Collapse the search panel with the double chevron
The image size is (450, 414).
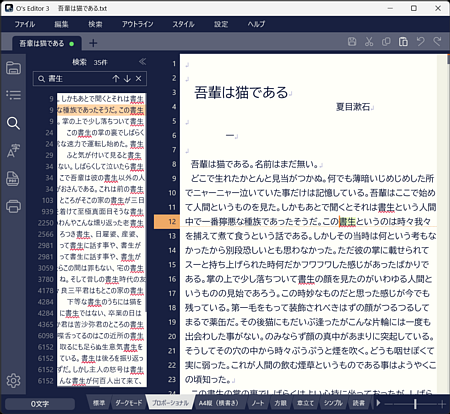[142, 62]
